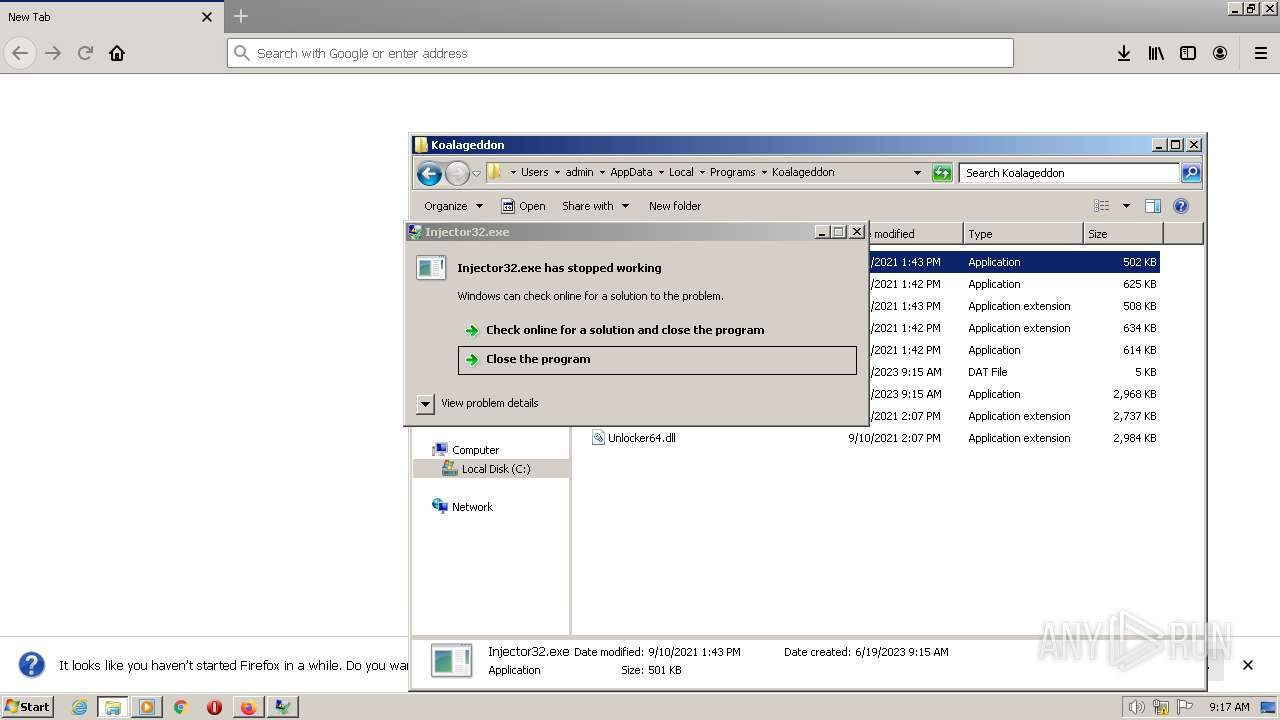Launch Internet Explorer from taskbar

pyautogui.click(x=79, y=707)
